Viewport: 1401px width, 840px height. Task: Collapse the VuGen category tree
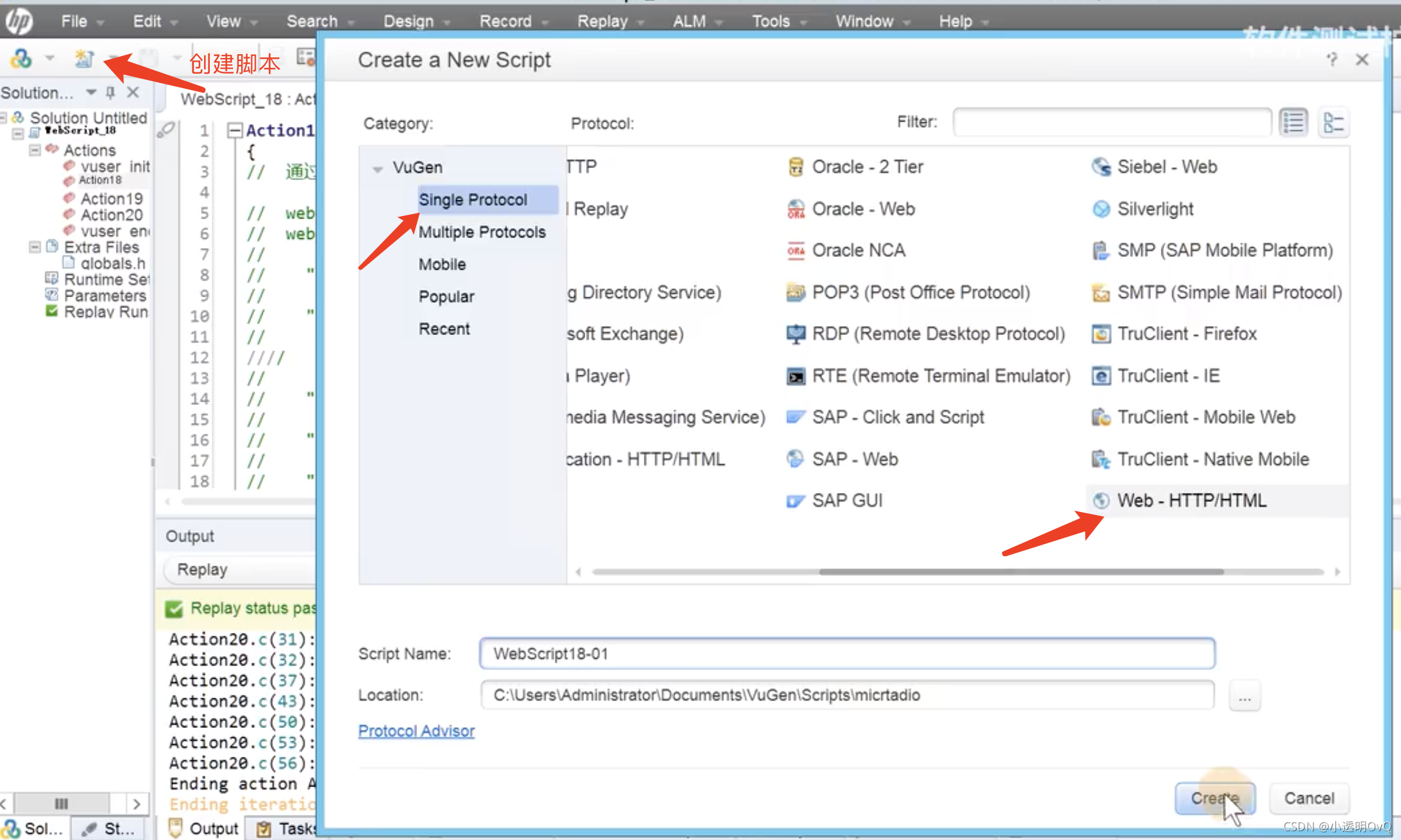tap(377, 168)
